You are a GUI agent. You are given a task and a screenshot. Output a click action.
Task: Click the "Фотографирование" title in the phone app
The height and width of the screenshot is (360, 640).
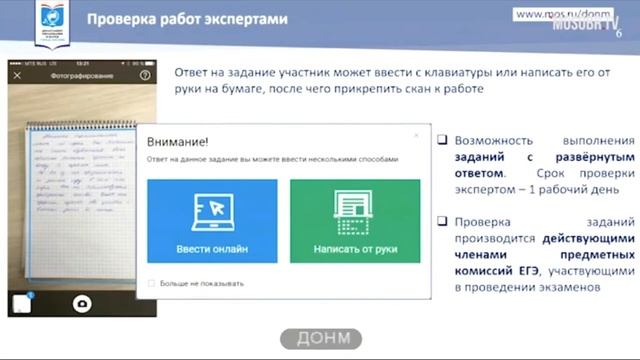coord(82,76)
